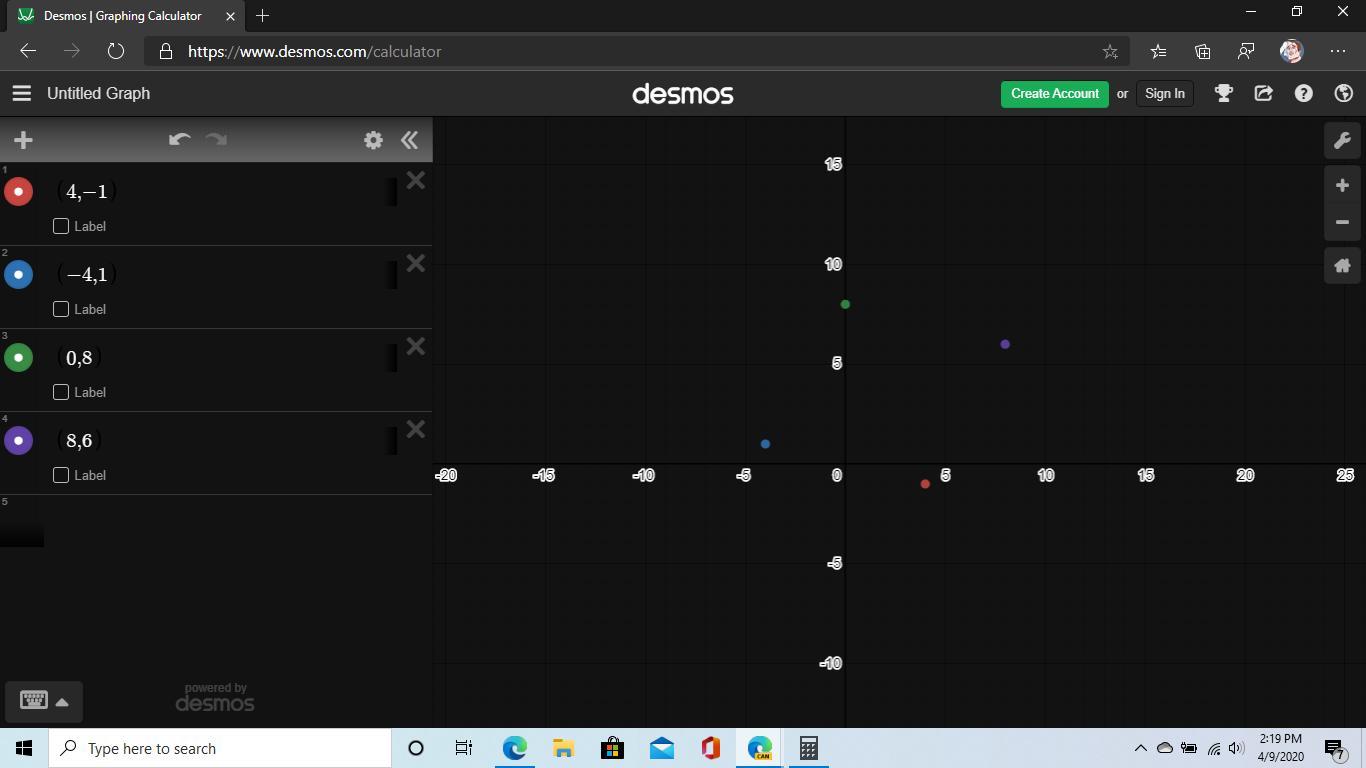Screen dimensions: 1366x768
Task: Open the Help menu
Action: pyautogui.click(x=1303, y=93)
